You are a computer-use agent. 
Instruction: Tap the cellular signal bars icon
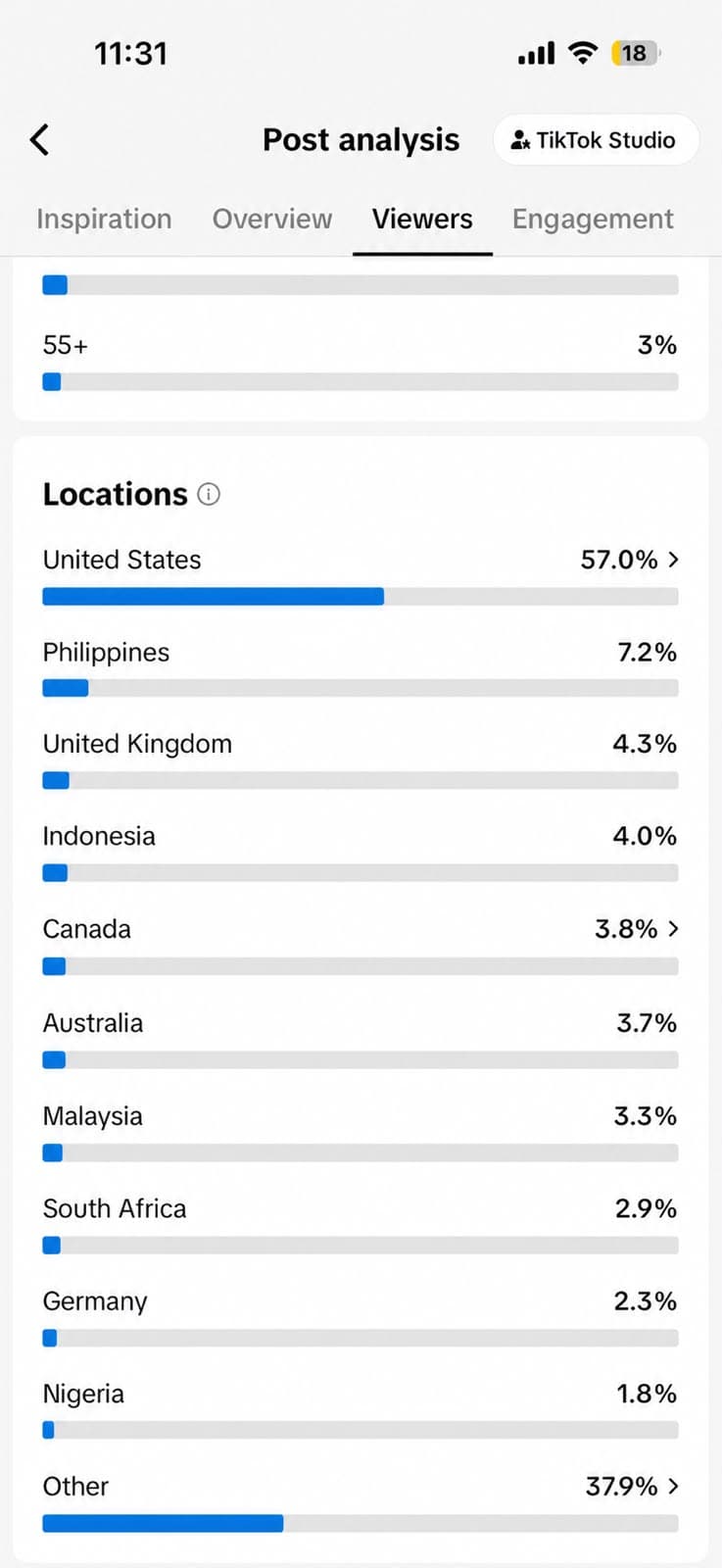[x=537, y=53]
